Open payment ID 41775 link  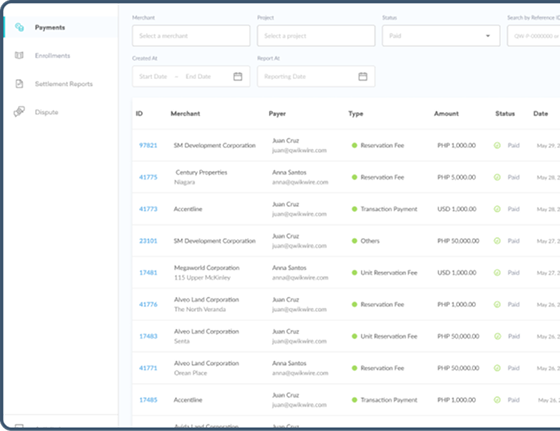tap(148, 177)
